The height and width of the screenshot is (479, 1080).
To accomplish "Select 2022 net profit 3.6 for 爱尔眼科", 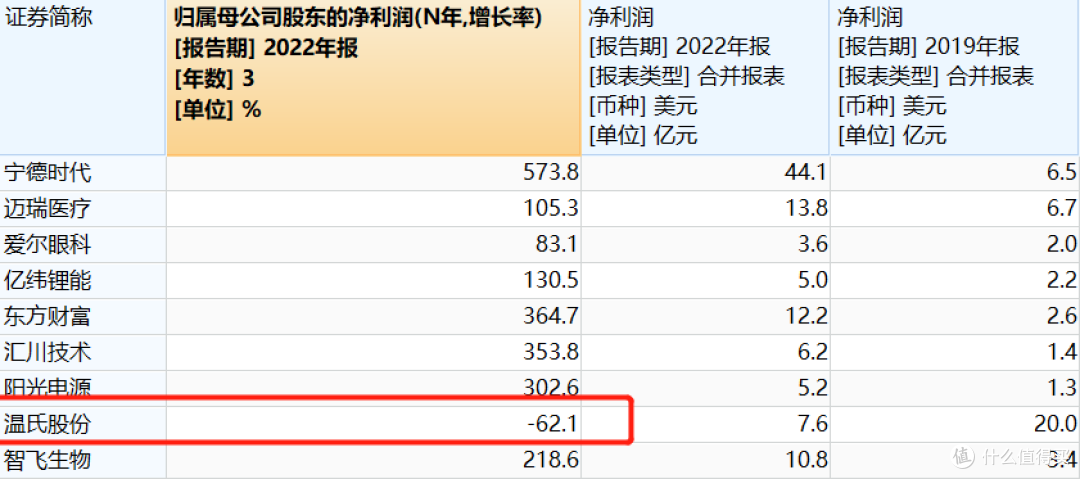I will click(705, 245).
